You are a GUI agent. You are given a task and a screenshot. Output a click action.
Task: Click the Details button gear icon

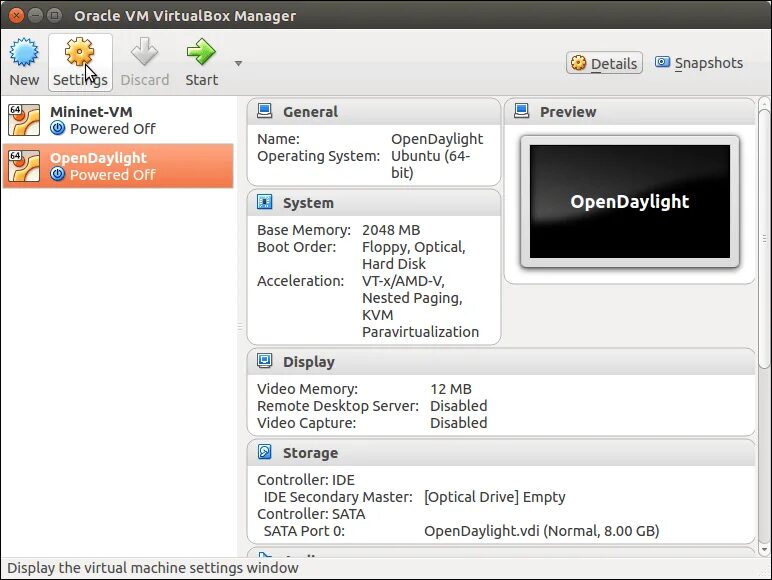click(x=579, y=63)
